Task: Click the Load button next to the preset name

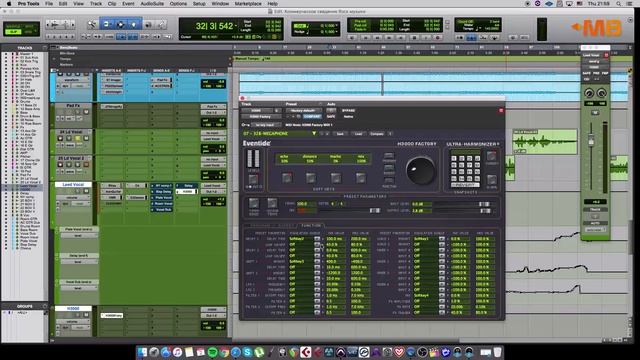Action: pos(358,133)
